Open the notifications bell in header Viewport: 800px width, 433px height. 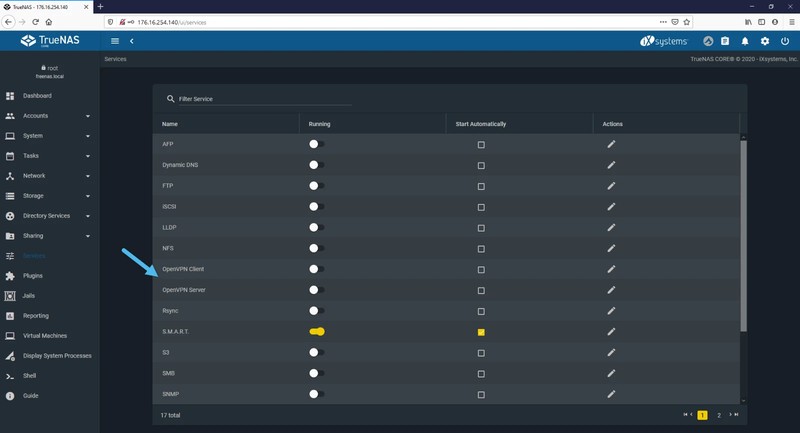click(745, 41)
